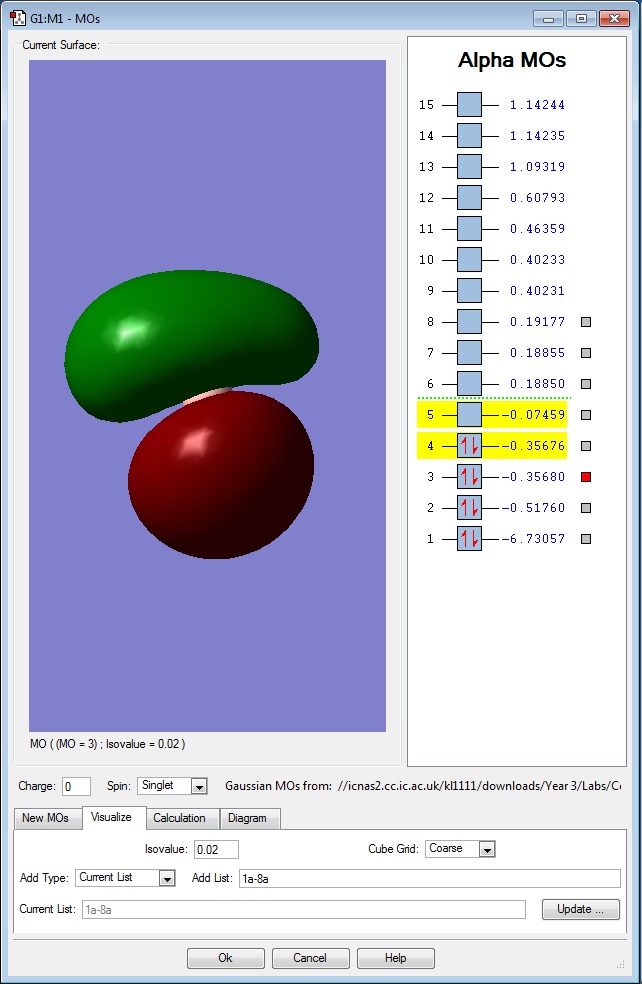Click the Cancel button
642x984 pixels.
pos(310,958)
